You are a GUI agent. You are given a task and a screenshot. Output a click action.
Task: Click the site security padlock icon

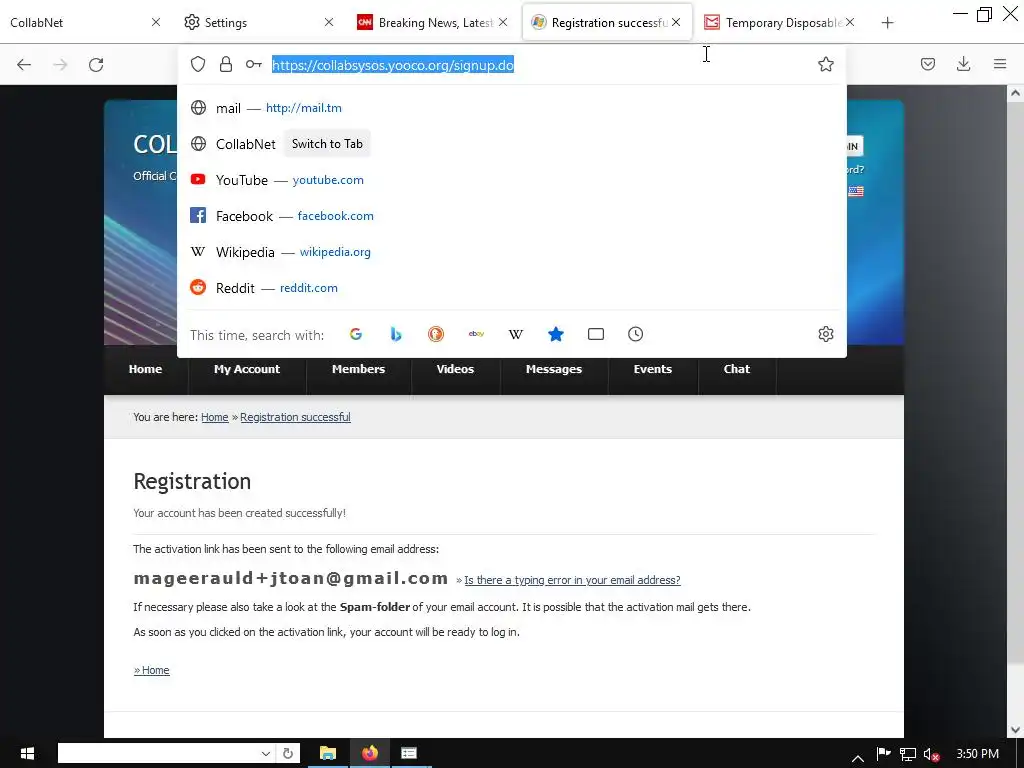(226, 64)
